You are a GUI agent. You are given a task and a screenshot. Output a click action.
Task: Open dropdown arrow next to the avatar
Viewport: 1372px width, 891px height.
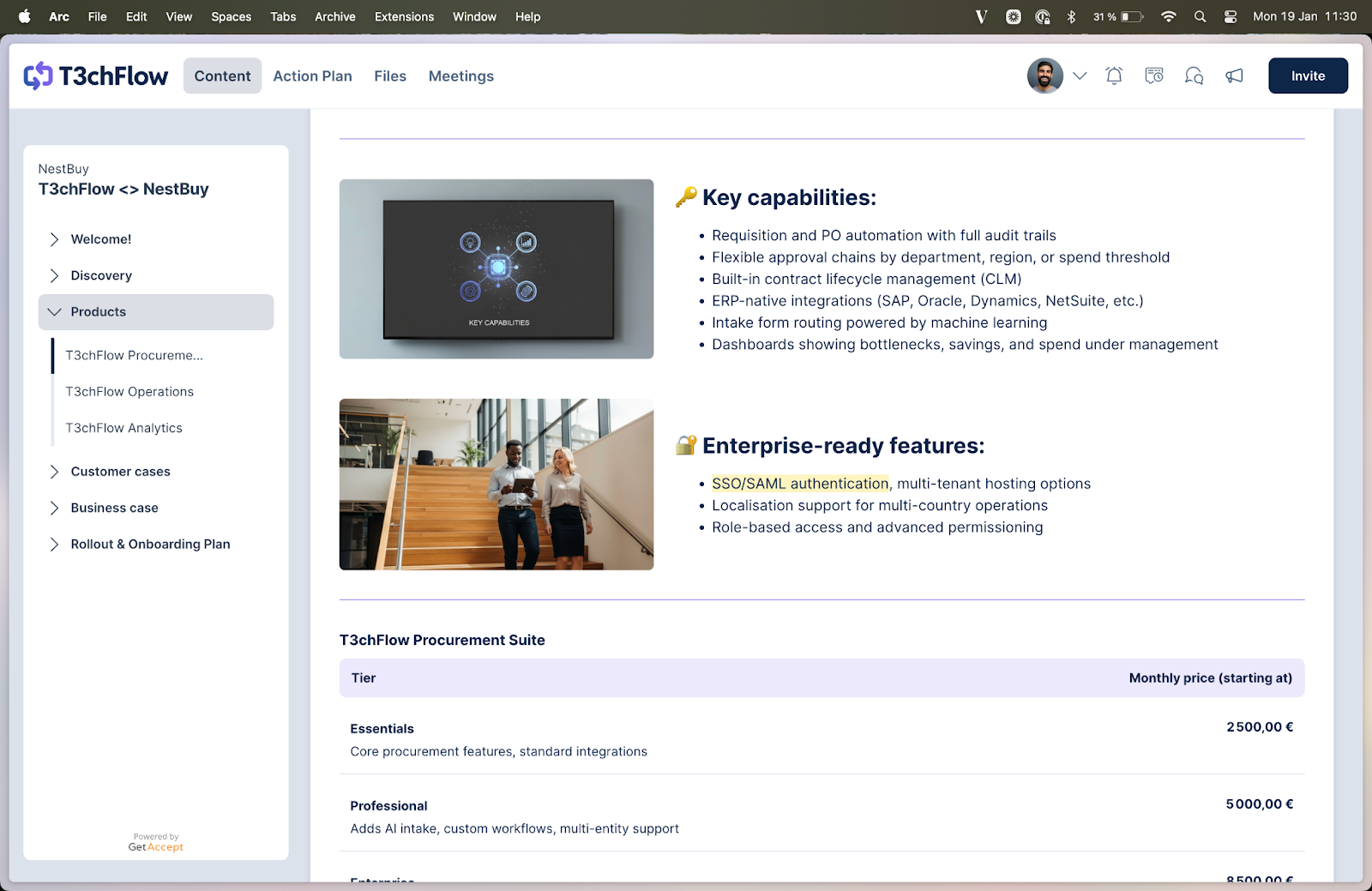[1080, 76]
